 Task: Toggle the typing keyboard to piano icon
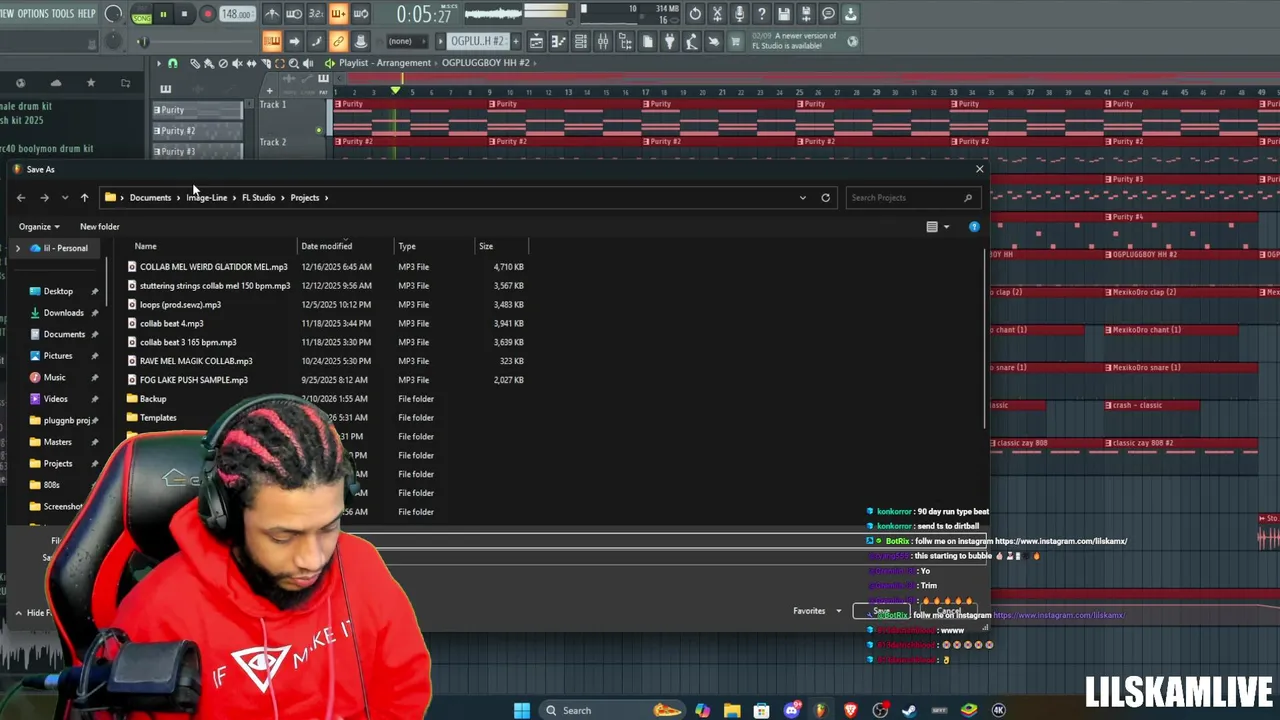tap(272, 41)
